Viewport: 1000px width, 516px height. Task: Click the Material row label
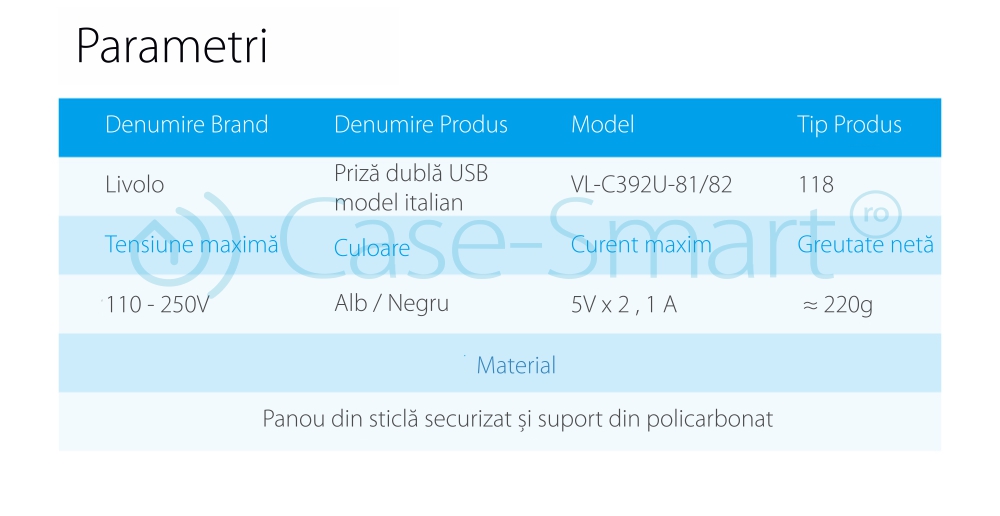pyautogui.click(x=516, y=365)
